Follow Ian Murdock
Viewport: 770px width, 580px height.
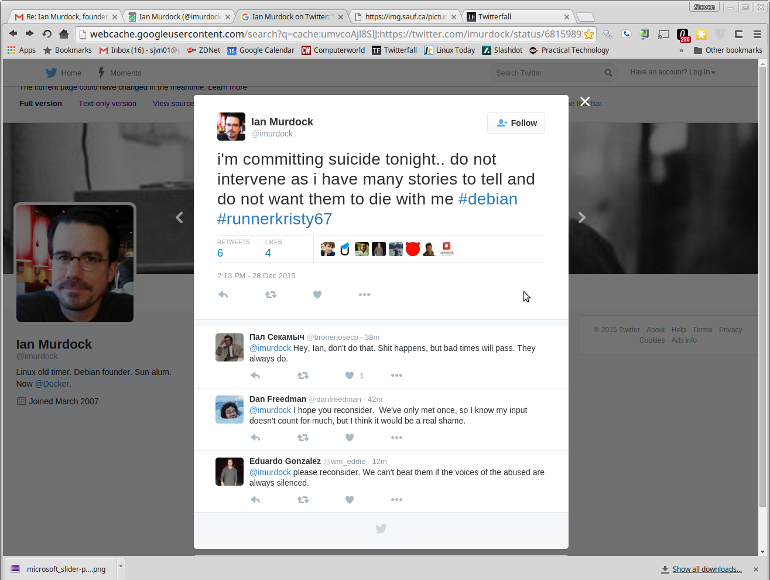pos(516,123)
